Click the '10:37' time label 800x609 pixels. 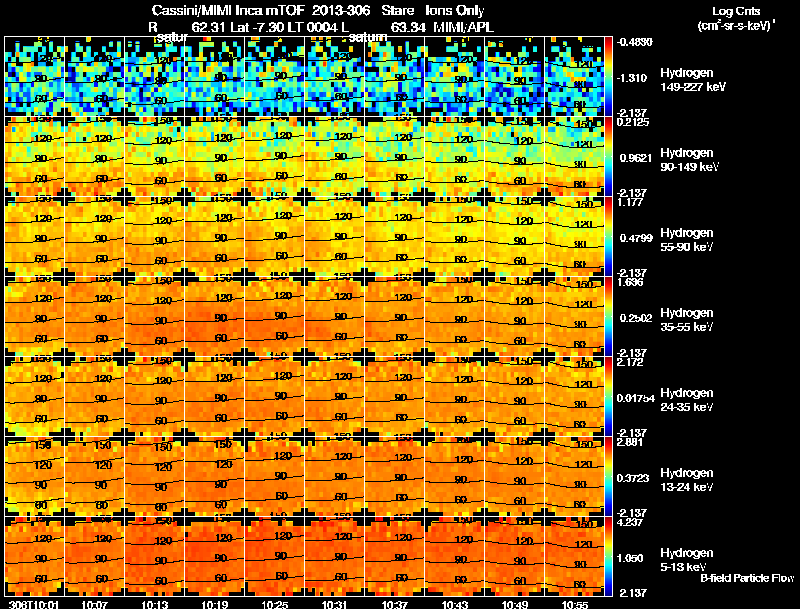tap(395, 604)
